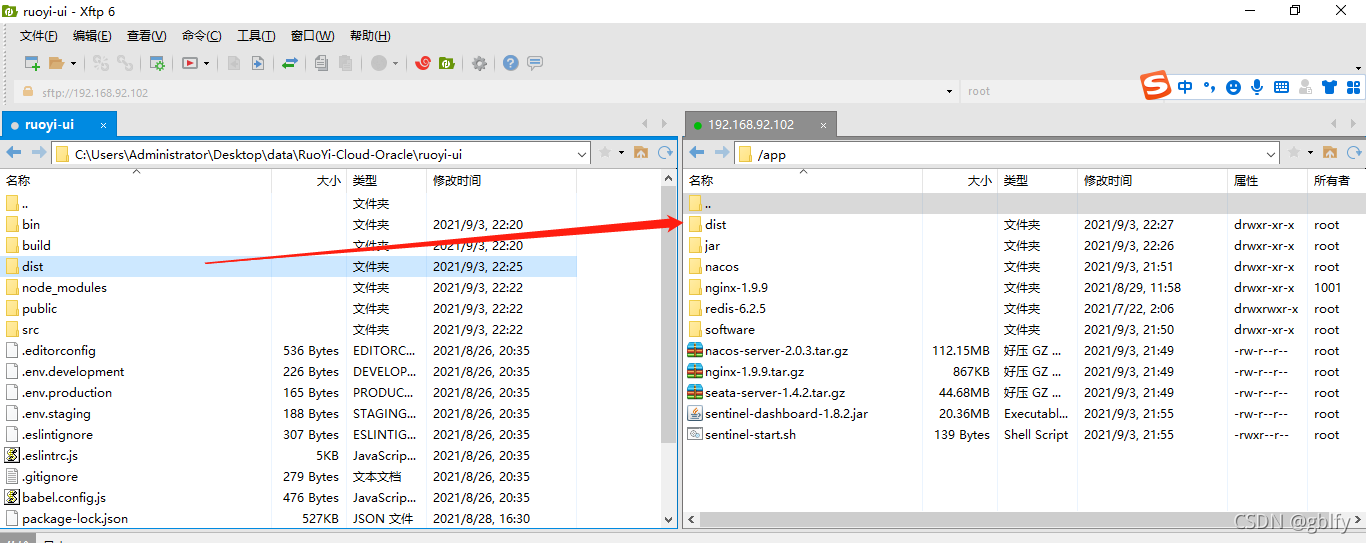Toggle Sogou Chinese/English mode button
The image size is (1366, 543).
point(1185,87)
